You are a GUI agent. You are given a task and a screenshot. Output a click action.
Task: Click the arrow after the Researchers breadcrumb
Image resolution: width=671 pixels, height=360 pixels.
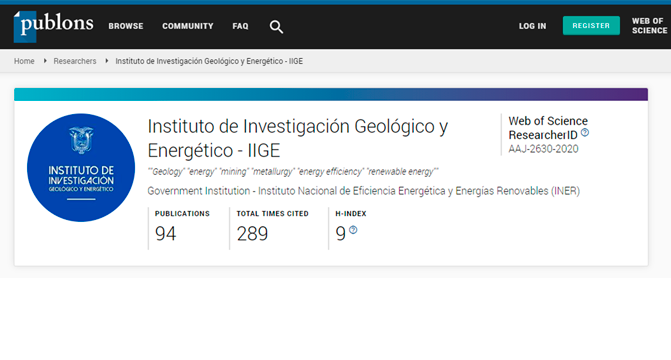pyautogui.click(x=107, y=61)
